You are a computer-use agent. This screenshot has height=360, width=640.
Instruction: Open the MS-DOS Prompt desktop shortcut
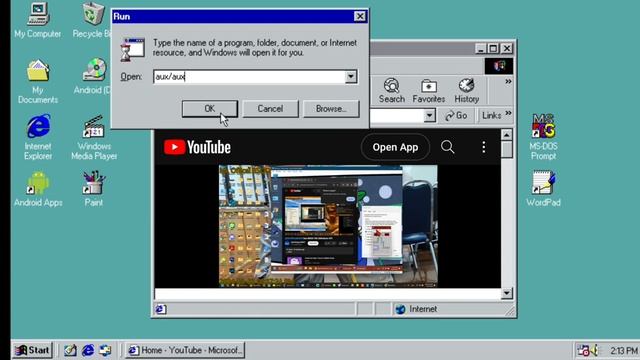point(543,137)
